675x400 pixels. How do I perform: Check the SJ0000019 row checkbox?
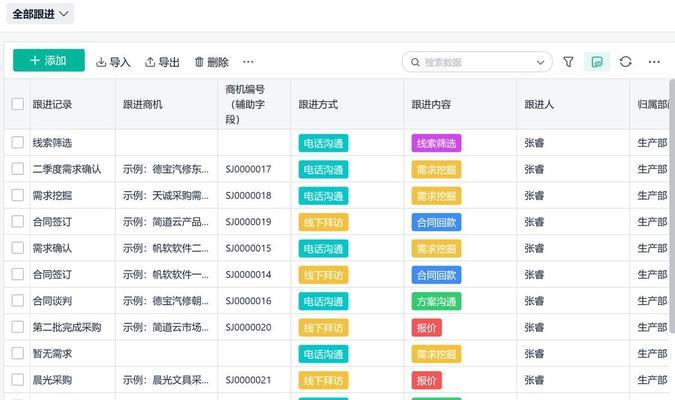tap(18, 221)
